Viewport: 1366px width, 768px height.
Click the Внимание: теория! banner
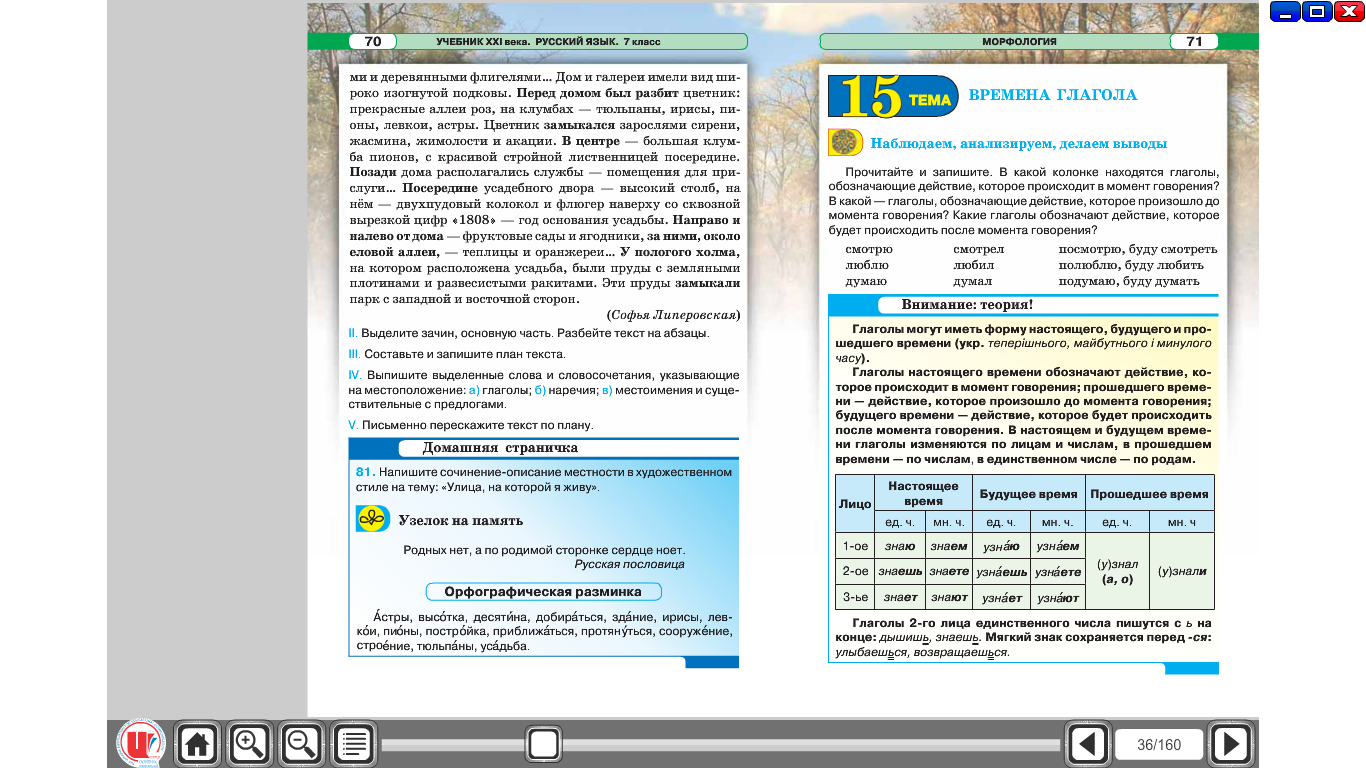click(x=967, y=305)
